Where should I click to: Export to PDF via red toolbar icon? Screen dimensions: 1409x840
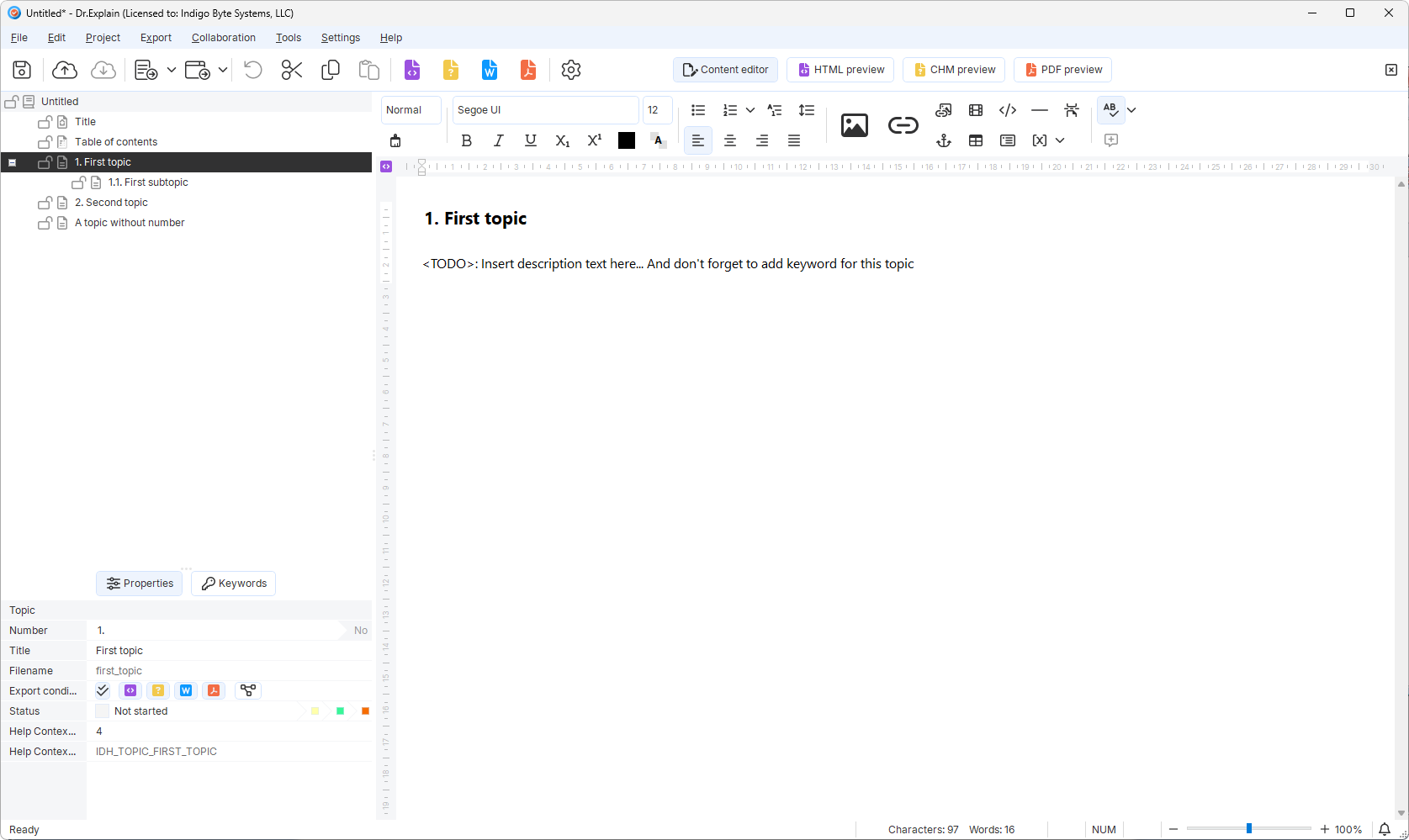528,70
